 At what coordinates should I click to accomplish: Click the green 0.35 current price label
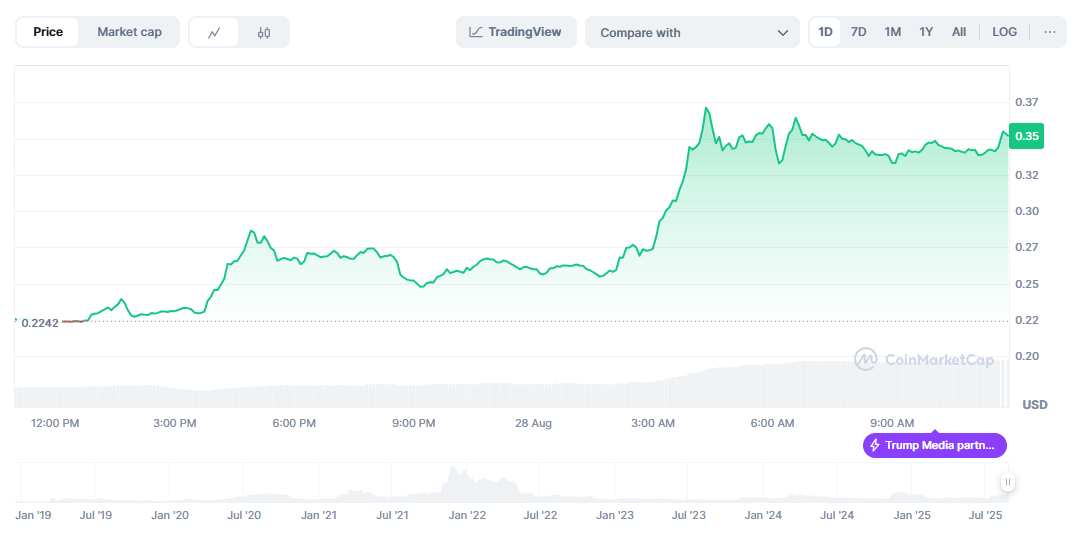(x=1028, y=136)
